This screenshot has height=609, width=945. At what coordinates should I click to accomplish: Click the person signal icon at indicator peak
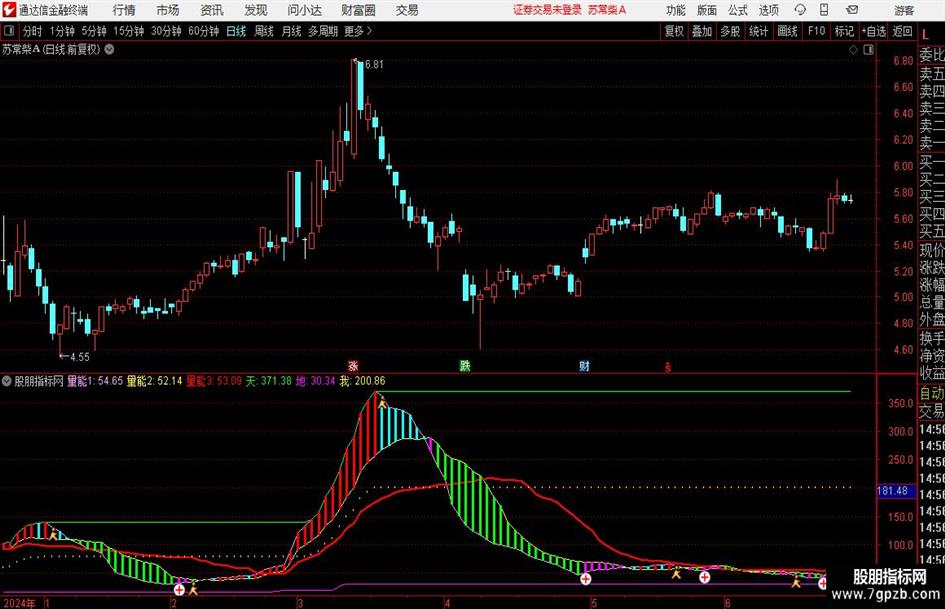tap(382, 401)
